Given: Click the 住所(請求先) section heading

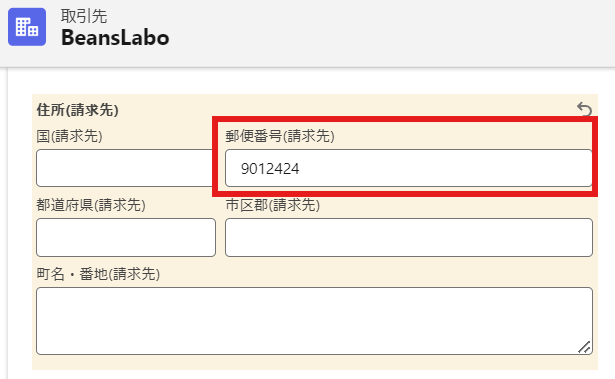Looking at the screenshot, I should point(77,110).
